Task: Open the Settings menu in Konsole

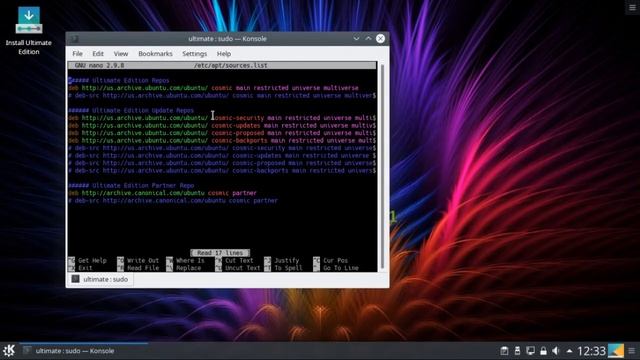Action: click(x=194, y=53)
